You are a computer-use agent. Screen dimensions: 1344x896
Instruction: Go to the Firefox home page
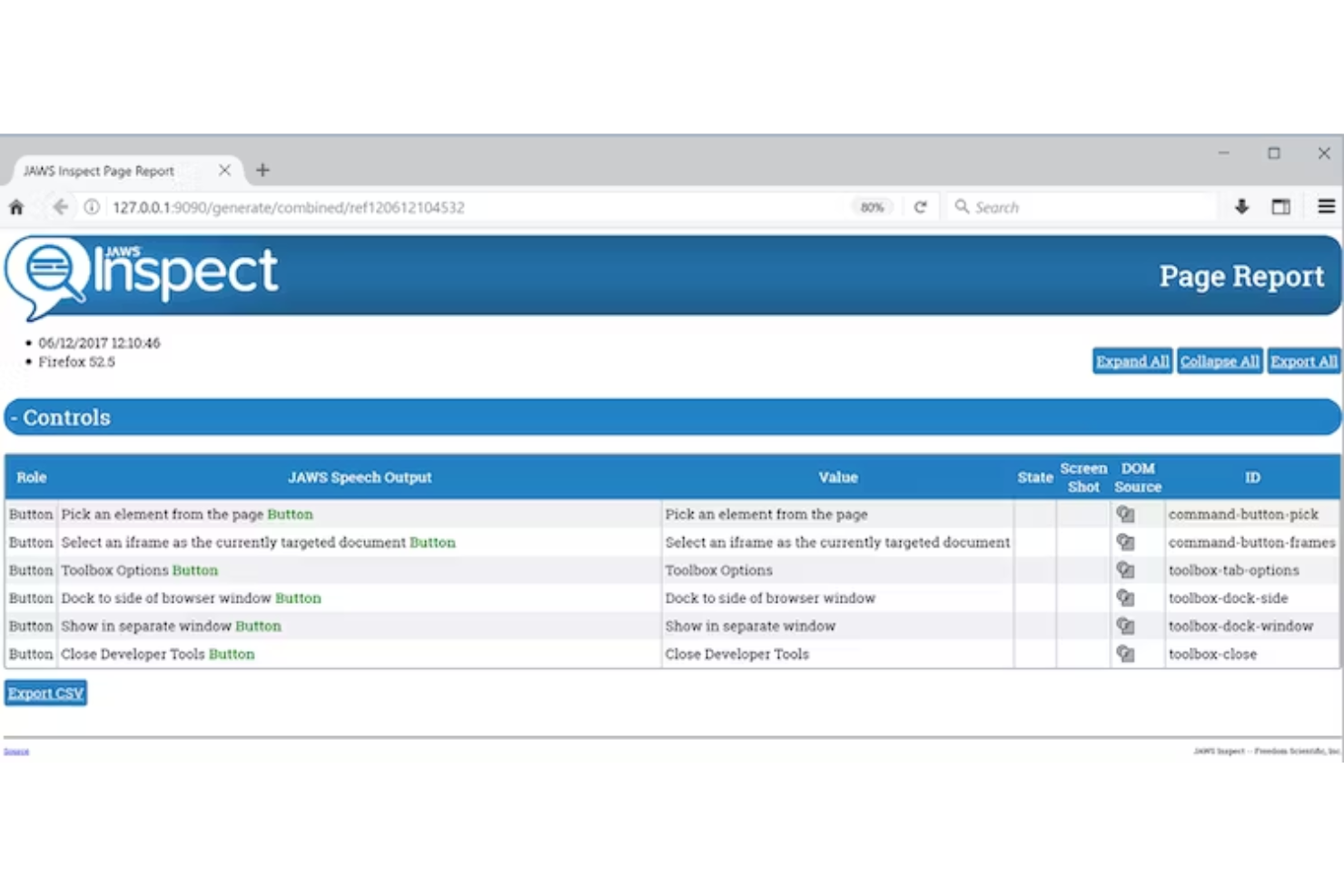[16, 207]
